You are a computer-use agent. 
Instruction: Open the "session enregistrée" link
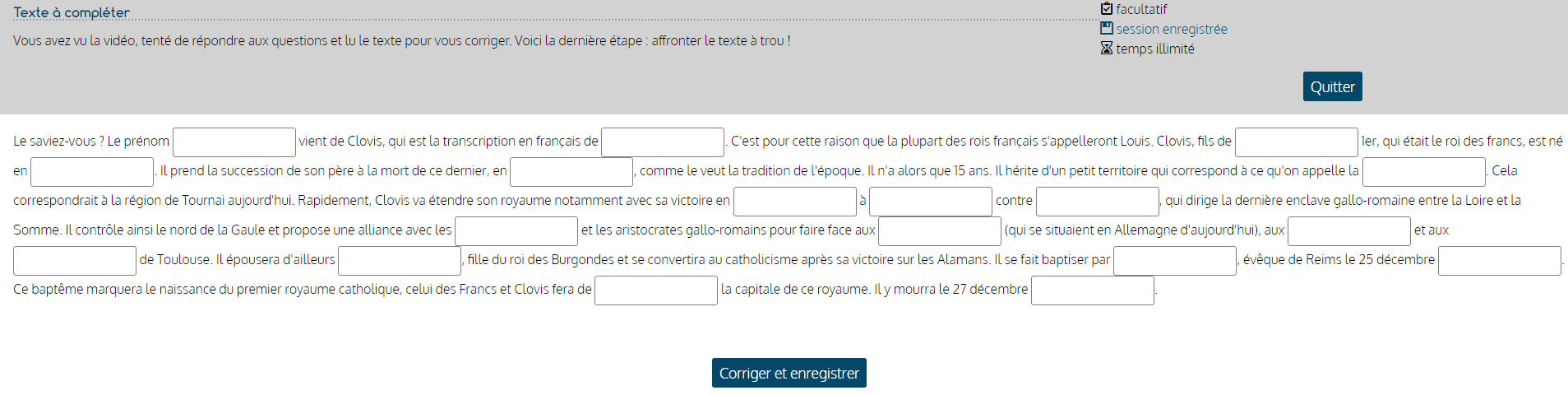coord(1171,29)
